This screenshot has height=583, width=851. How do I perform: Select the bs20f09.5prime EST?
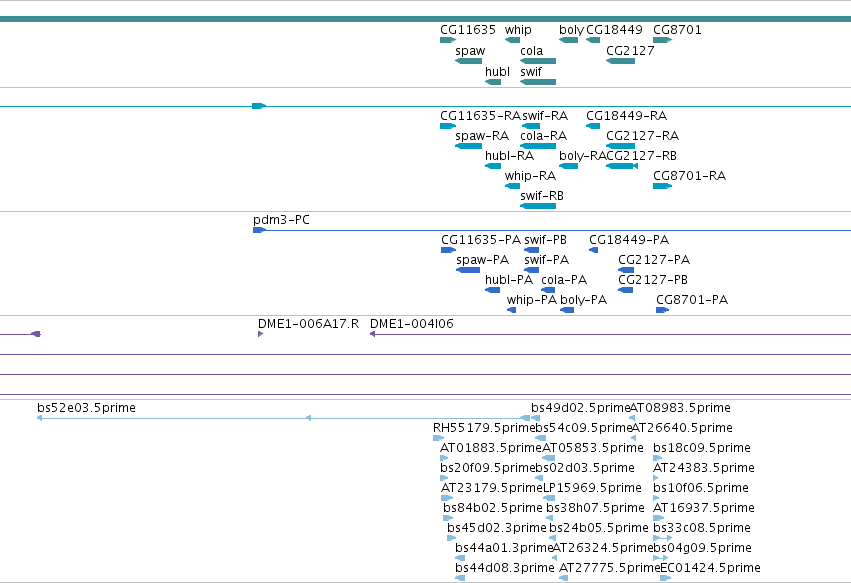(x=444, y=478)
